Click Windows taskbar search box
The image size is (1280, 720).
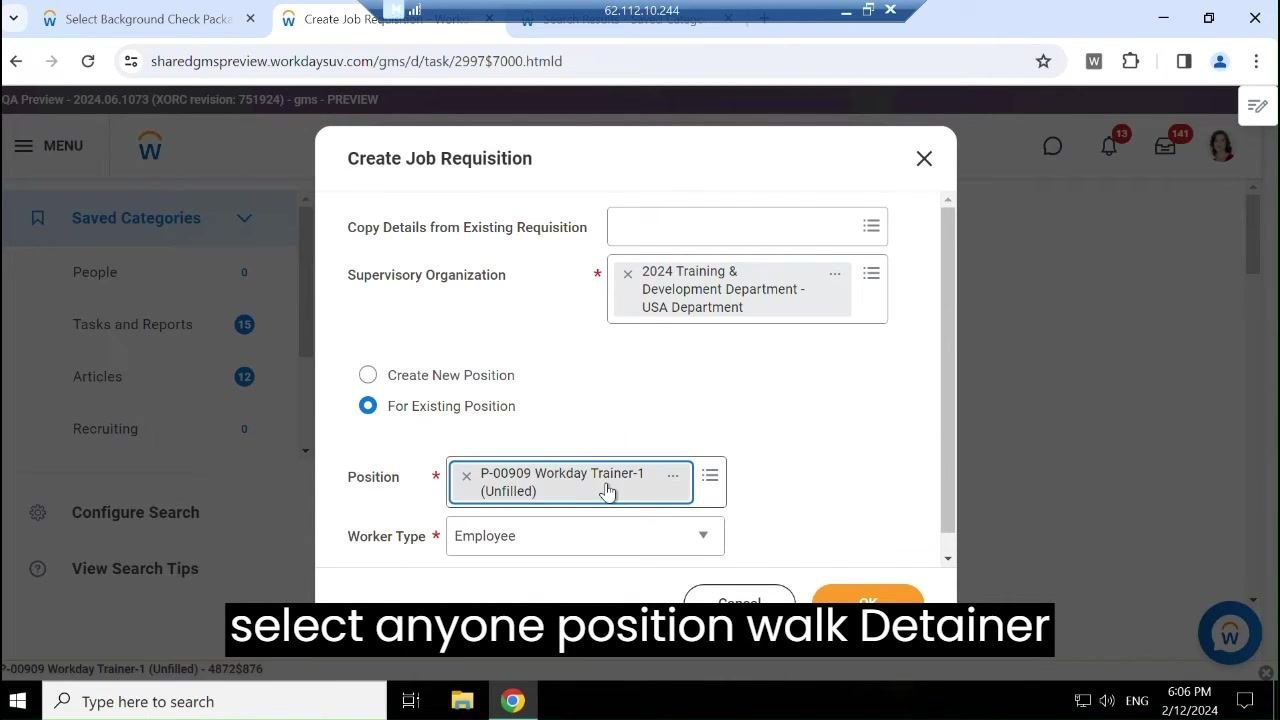[212, 701]
